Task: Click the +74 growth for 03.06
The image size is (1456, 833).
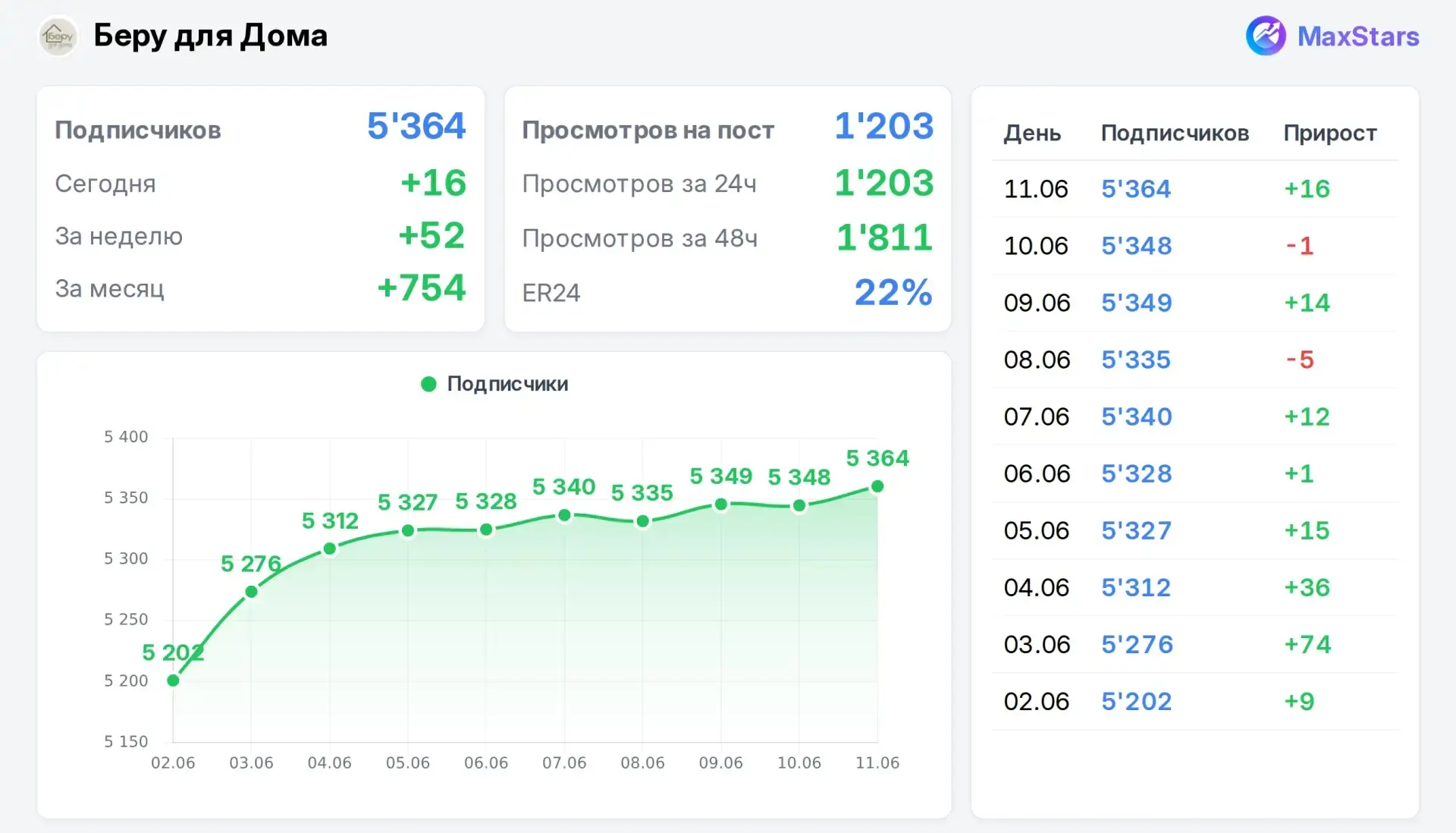Action: point(1307,643)
